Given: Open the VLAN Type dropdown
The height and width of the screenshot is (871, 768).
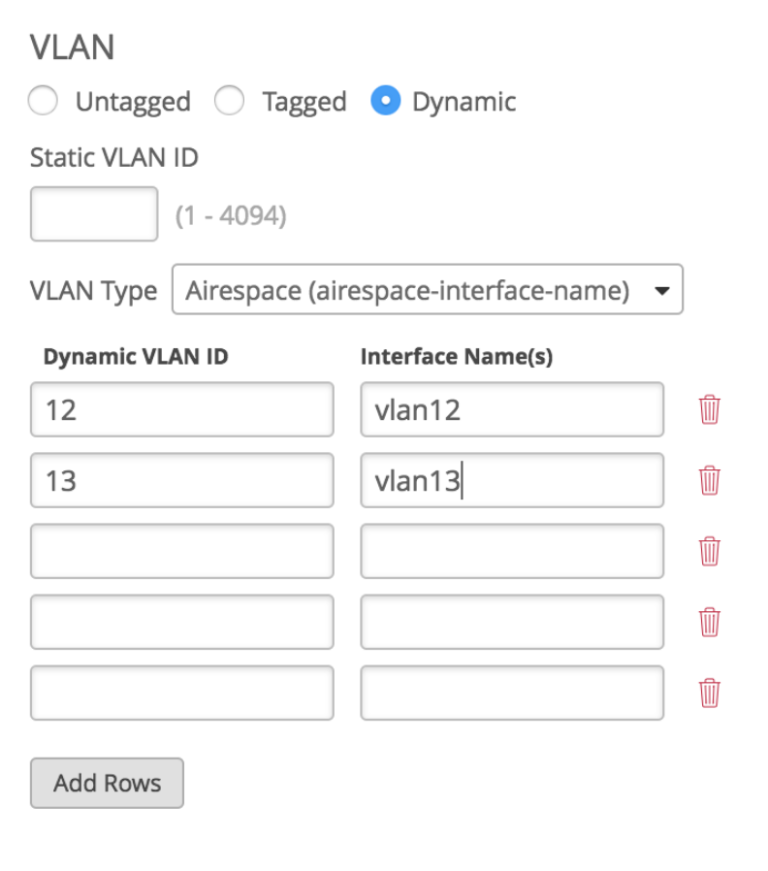Looking at the screenshot, I should [x=427, y=290].
